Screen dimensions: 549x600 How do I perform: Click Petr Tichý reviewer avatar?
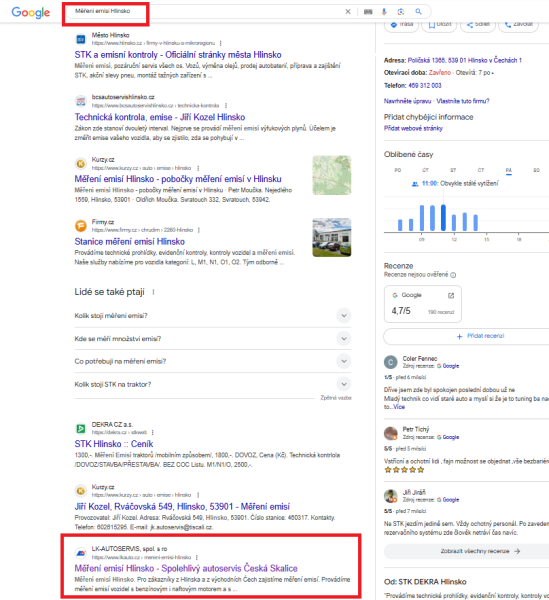click(391, 433)
